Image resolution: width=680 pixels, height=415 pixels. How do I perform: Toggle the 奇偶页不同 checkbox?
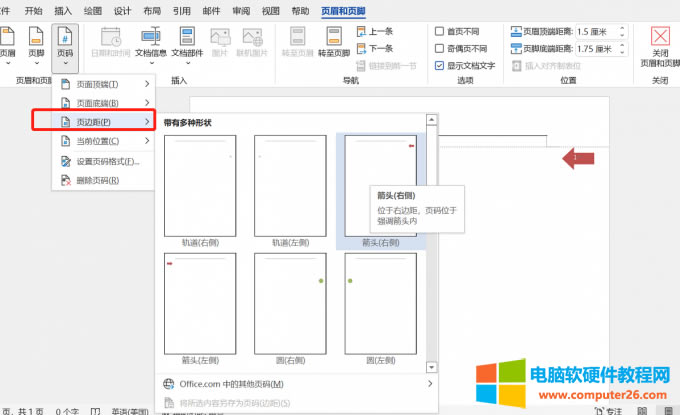(440, 48)
